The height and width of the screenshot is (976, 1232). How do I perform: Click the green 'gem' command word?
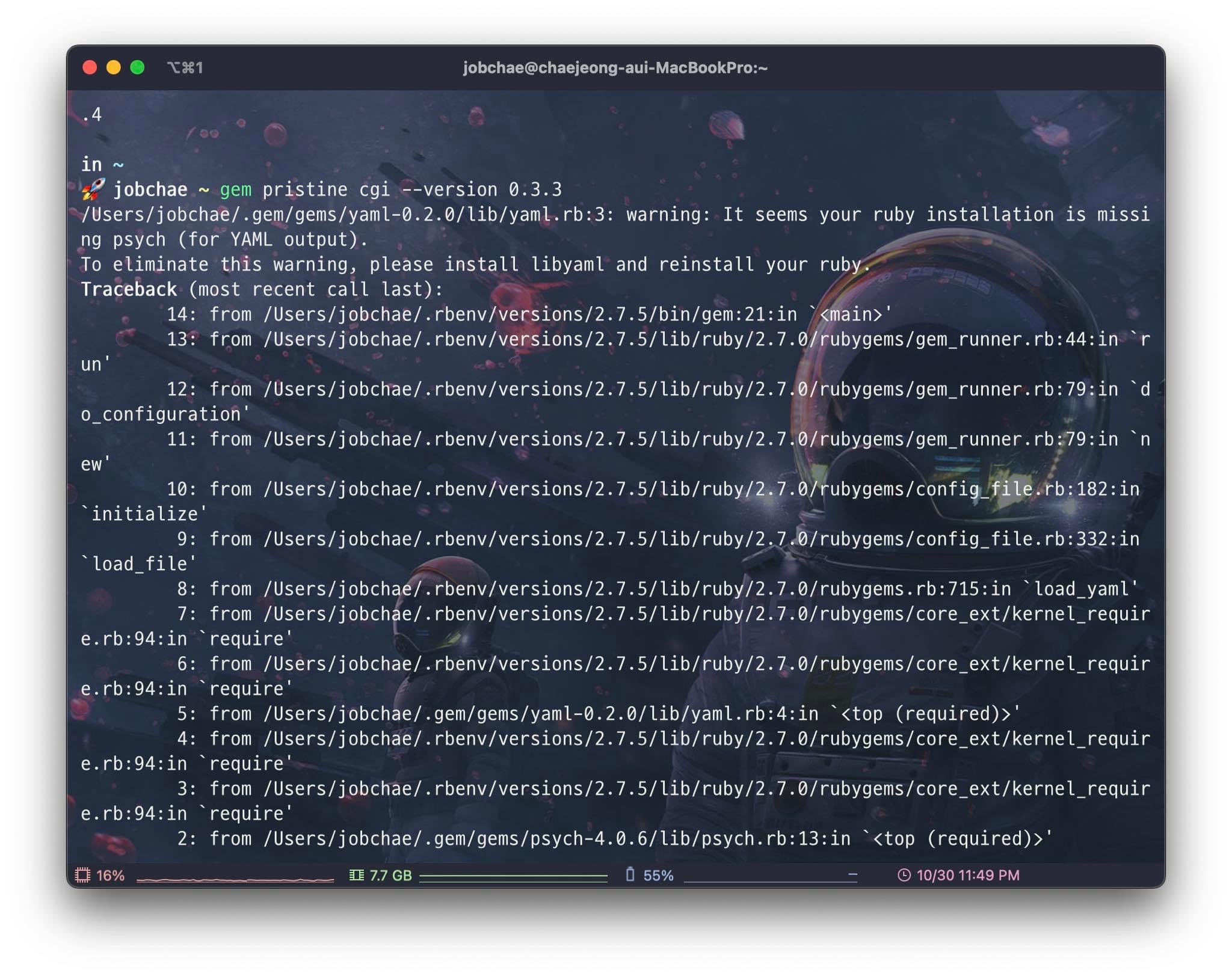point(235,189)
